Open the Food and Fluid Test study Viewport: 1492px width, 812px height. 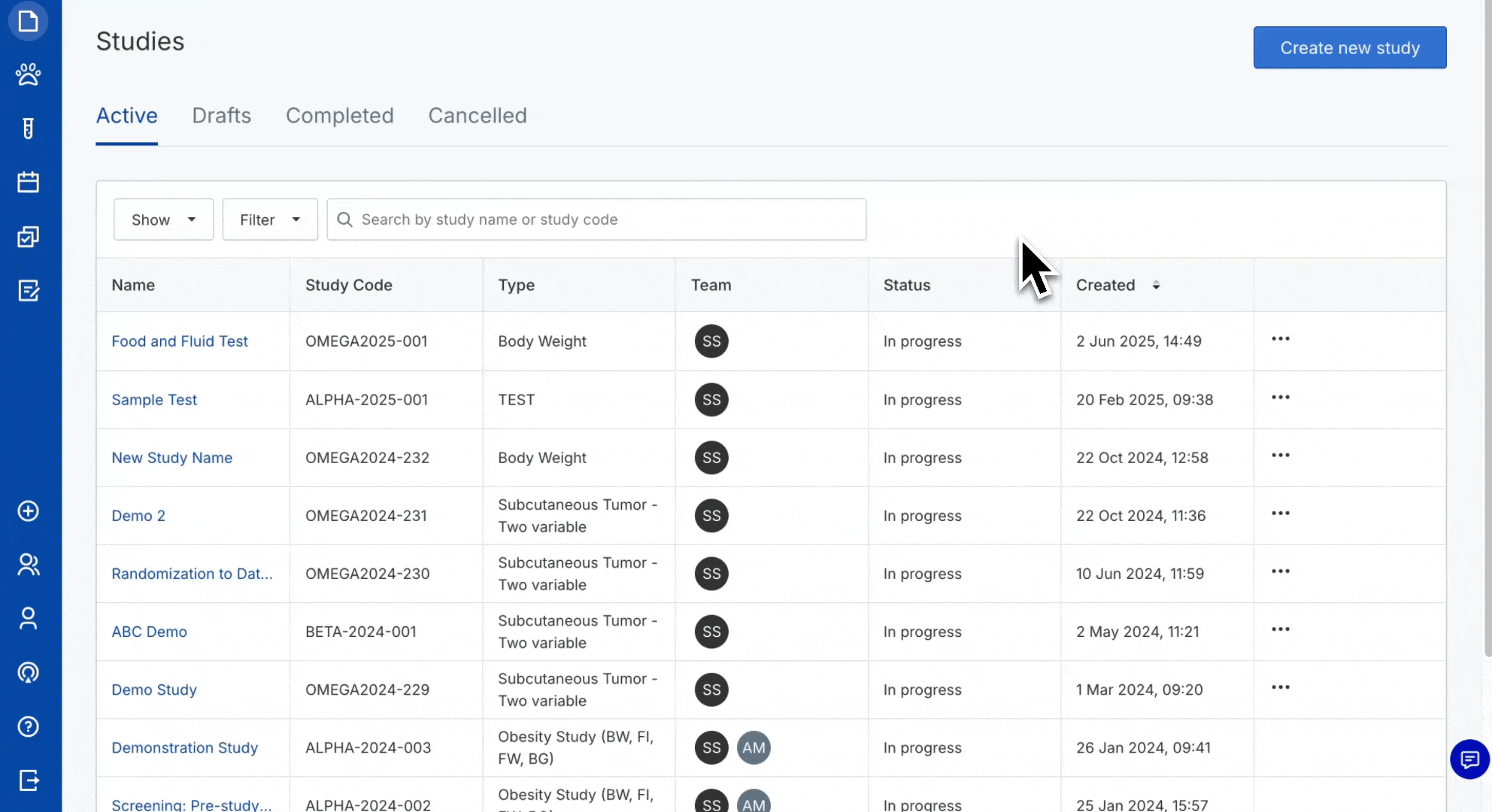pyautogui.click(x=180, y=341)
